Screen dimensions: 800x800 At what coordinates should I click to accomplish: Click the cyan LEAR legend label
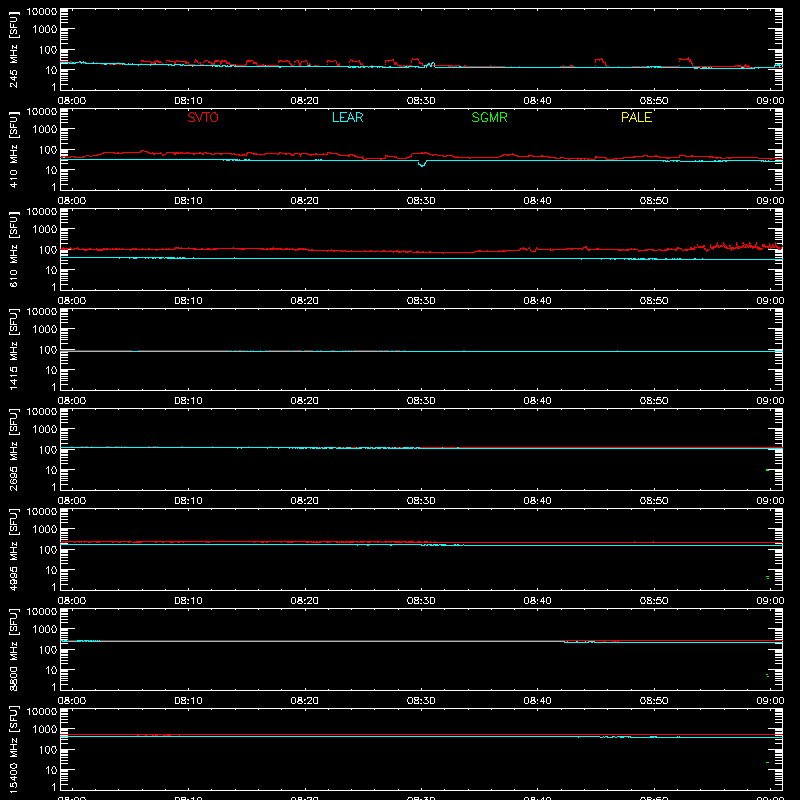click(347, 117)
